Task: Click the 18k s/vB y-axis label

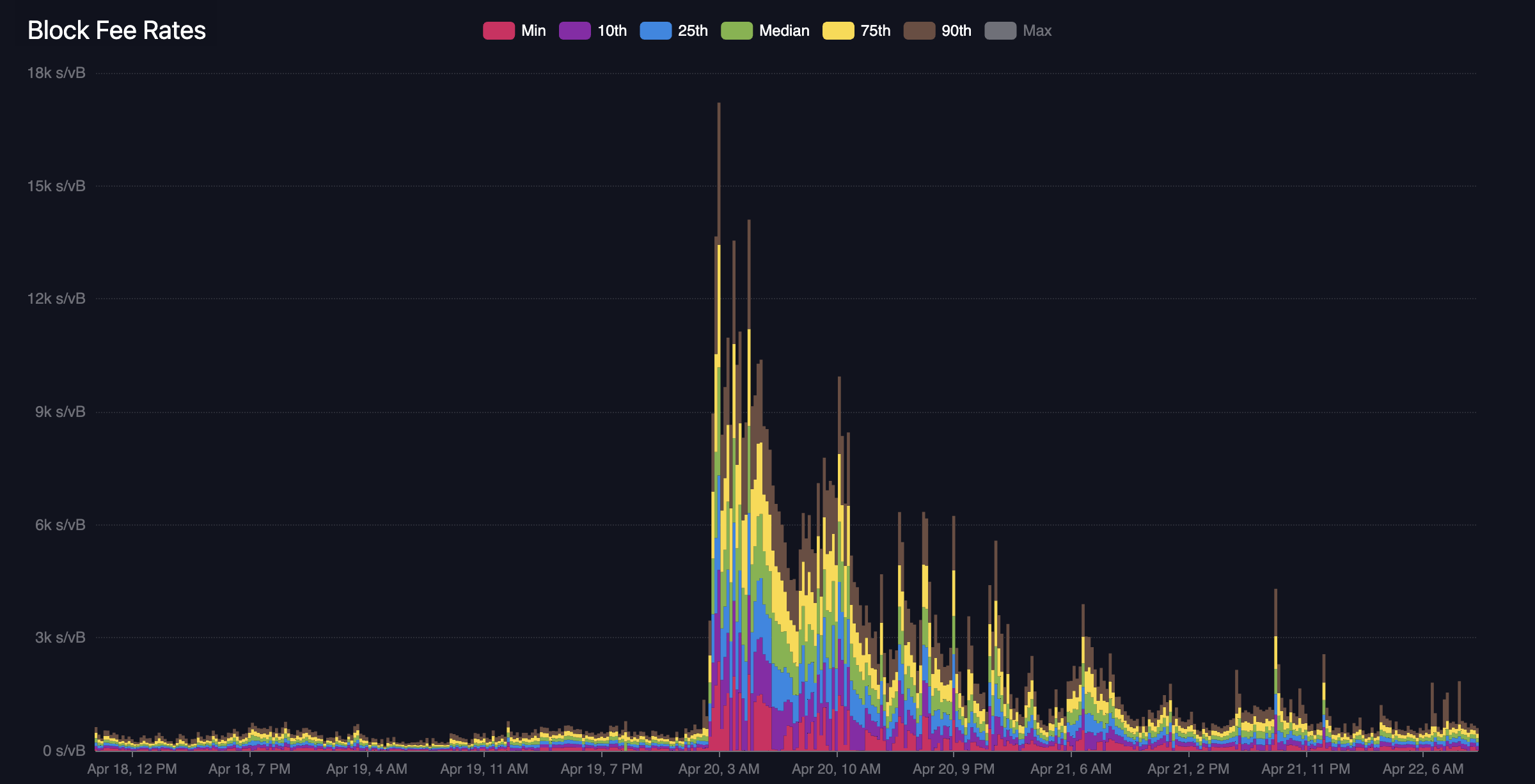Action: click(x=56, y=73)
